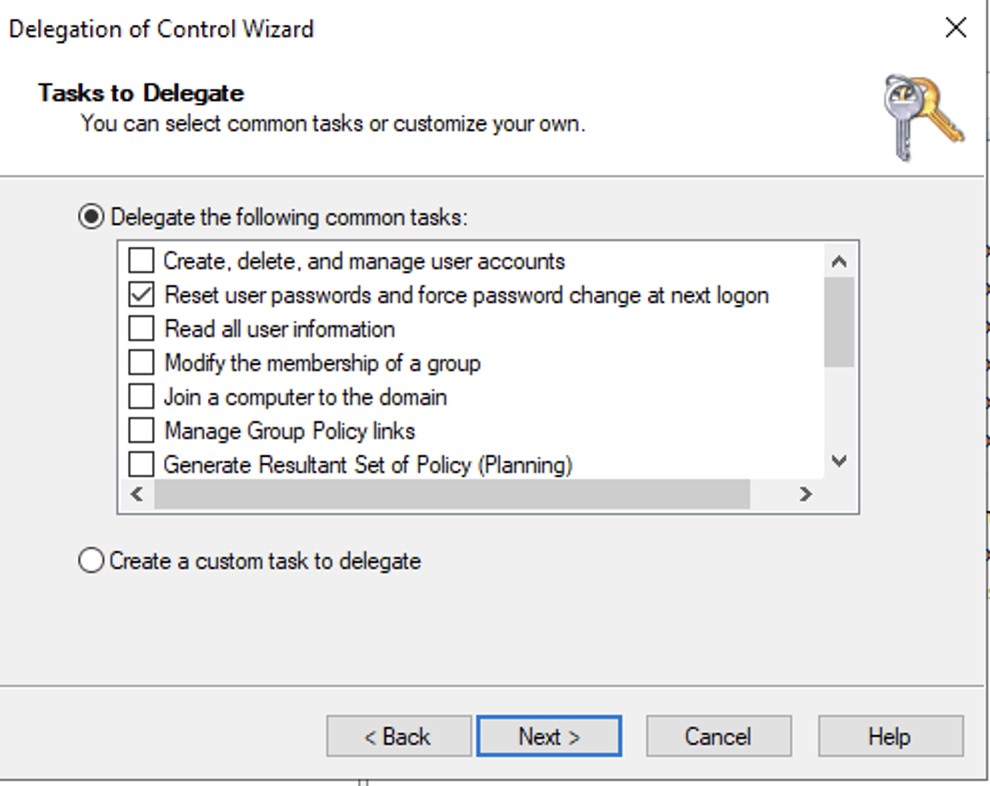Enable Read all user information
This screenshot has height=786, width=990.
click(141, 328)
